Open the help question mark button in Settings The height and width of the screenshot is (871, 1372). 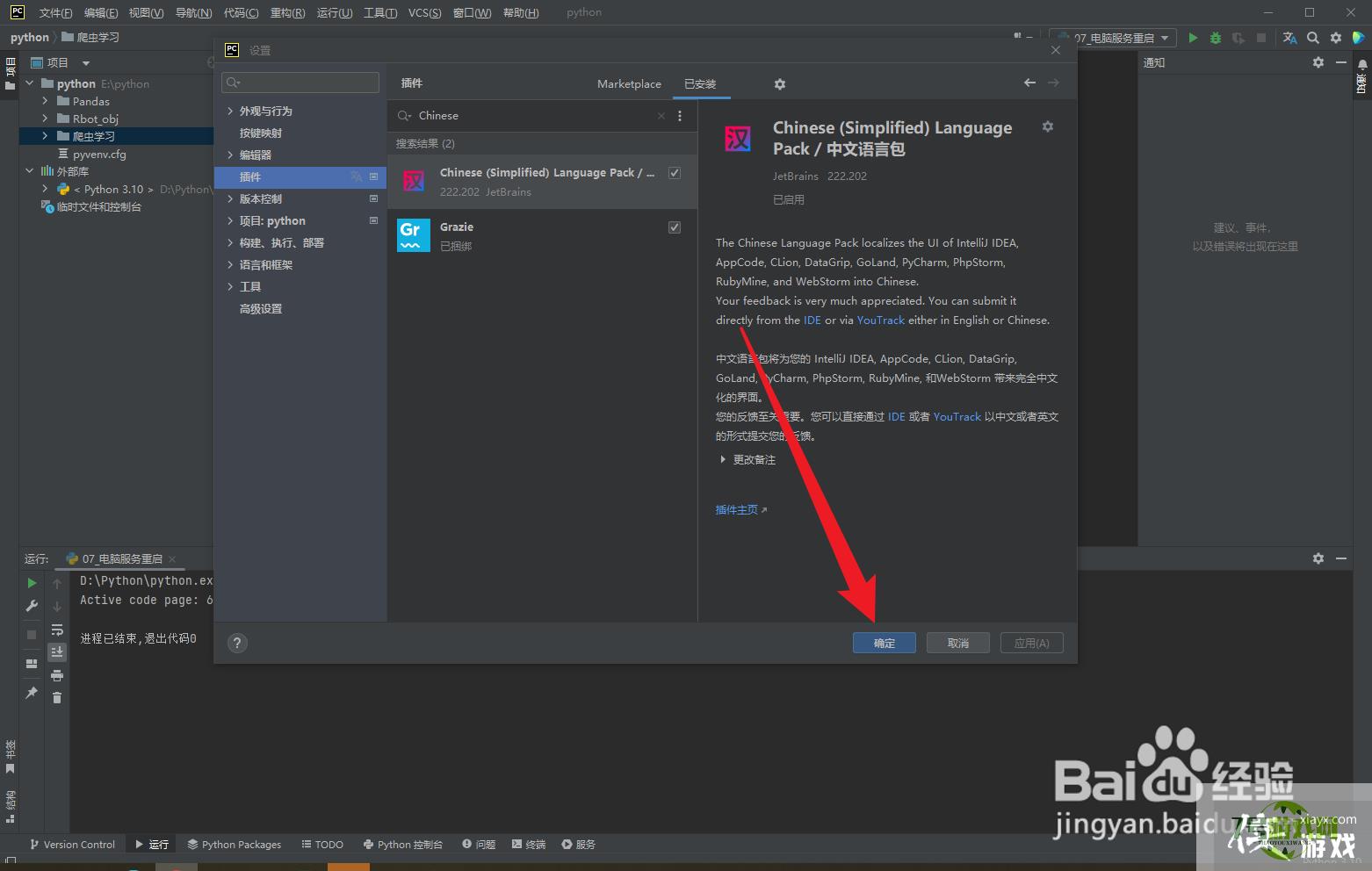[237, 643]
